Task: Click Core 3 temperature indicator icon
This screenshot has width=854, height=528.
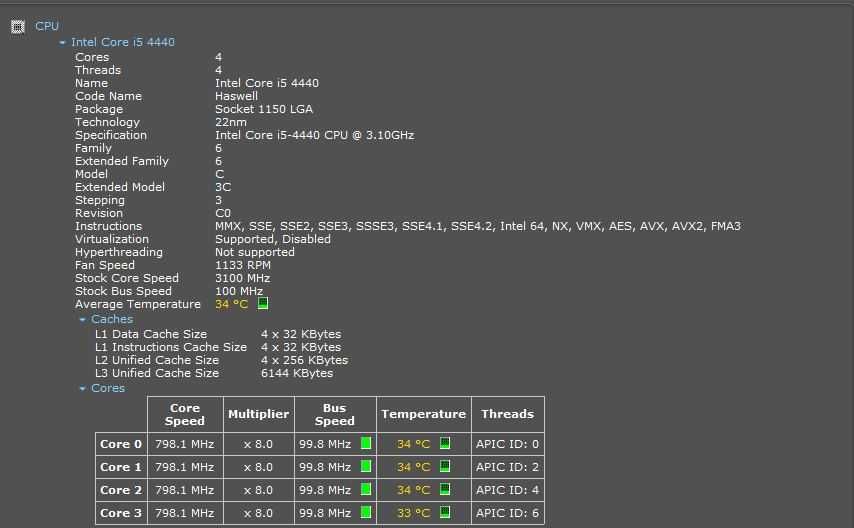Action: (x=445, y=512)
